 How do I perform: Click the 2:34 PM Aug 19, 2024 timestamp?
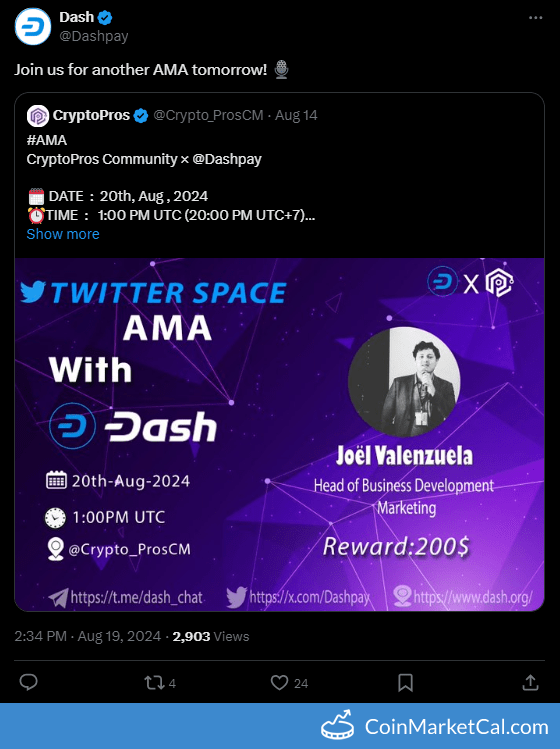click(87, 636)
